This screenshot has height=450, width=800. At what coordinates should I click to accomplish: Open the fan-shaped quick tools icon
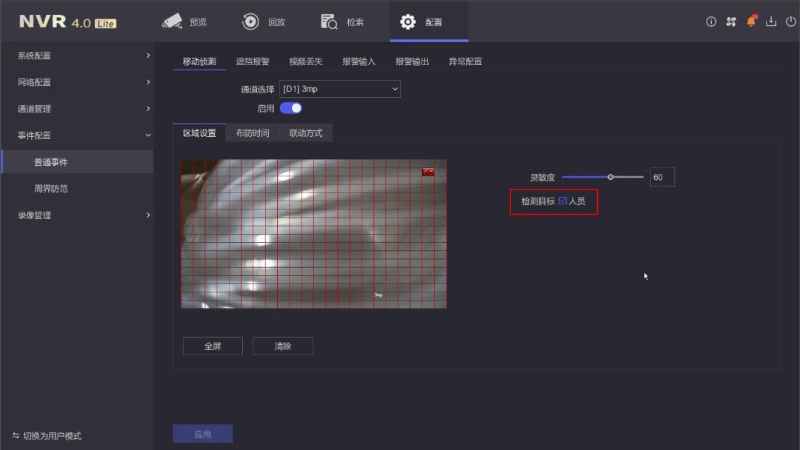coord(730,21)
